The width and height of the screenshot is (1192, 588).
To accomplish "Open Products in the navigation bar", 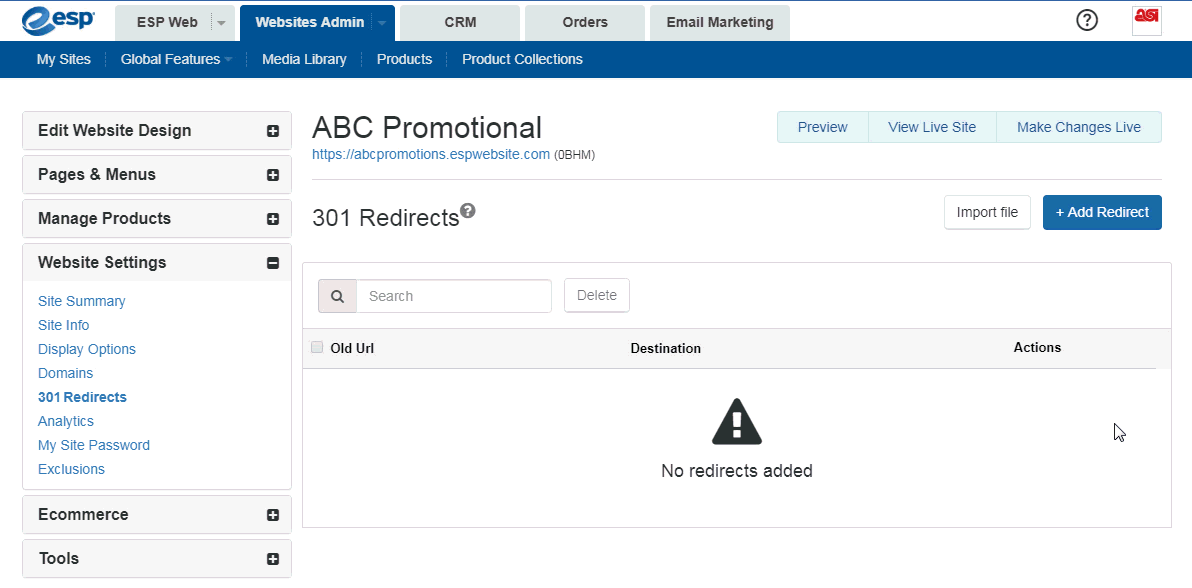I will (x=404, y=59).
